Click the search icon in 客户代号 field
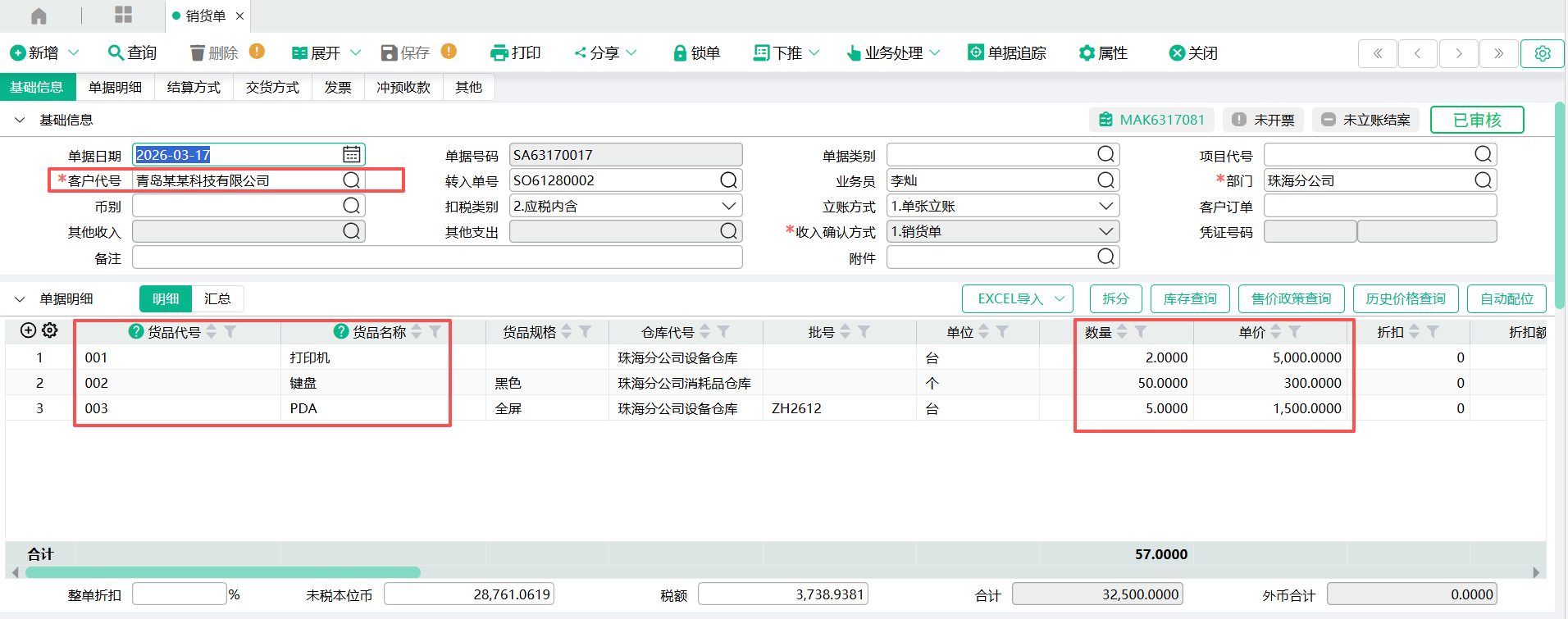This screenshot has height=619, width=1568. [x=351, y=180]
